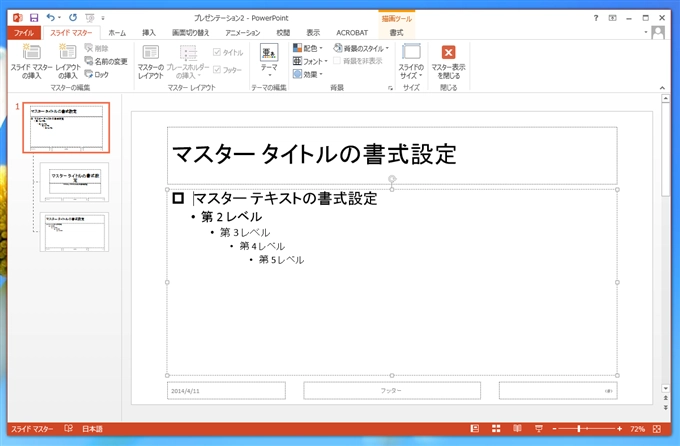This screenshot has height=446, width=680.
Task: Switch to the Home (ホーム) tab
Action: coord(117,33)
